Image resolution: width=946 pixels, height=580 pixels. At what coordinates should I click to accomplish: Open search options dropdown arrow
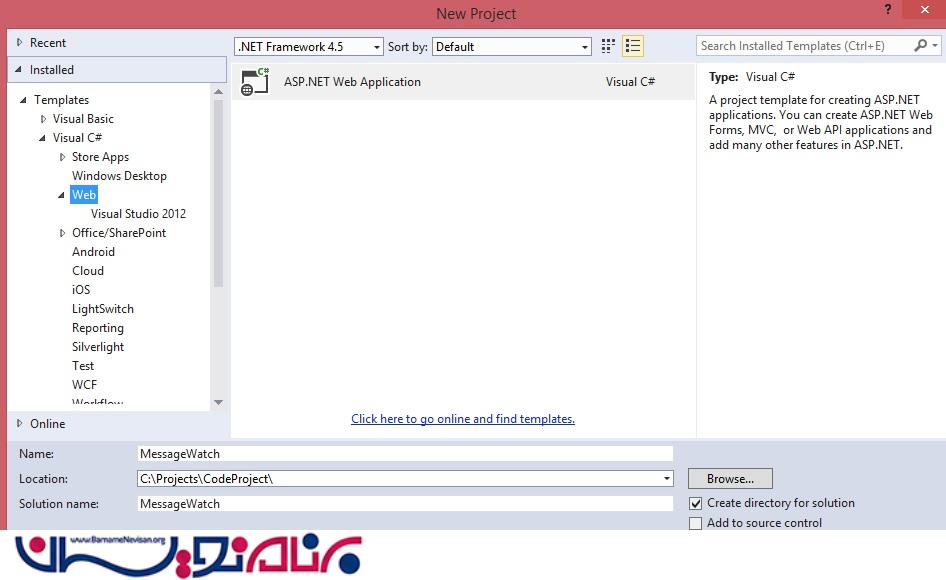click(935, 45)
